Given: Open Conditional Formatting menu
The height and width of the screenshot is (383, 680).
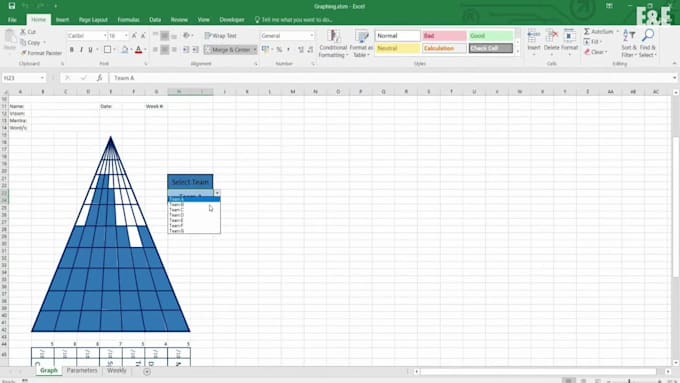Looking at the screenshot, I should tap(333, 43).
